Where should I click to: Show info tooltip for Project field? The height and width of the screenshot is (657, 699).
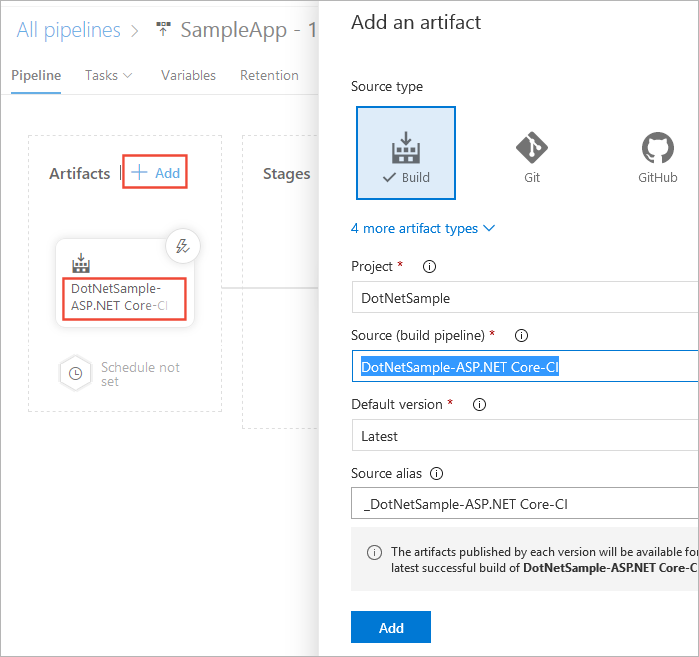[x=429, y=267]
